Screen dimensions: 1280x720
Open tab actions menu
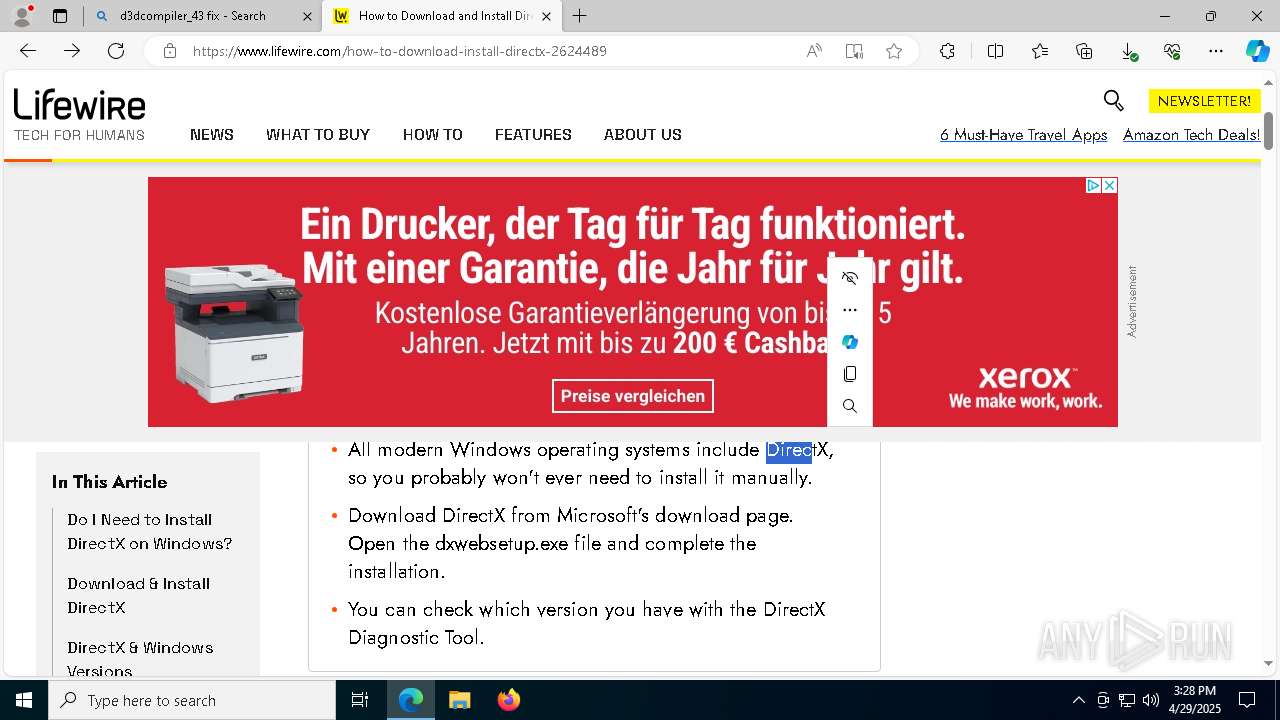point(60,16)
